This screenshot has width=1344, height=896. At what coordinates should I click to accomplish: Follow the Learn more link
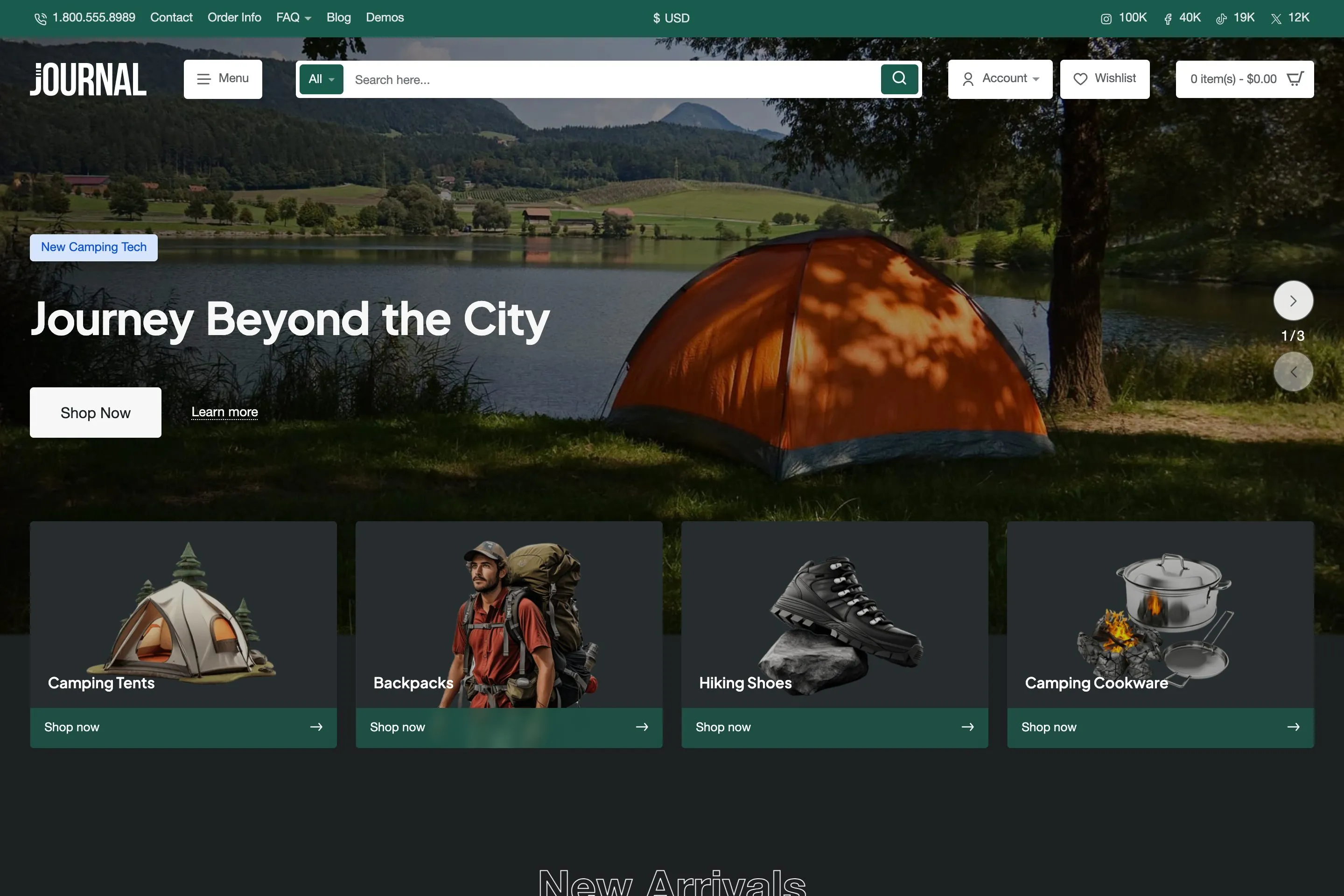pyautogui.click(x=224, y=412)
